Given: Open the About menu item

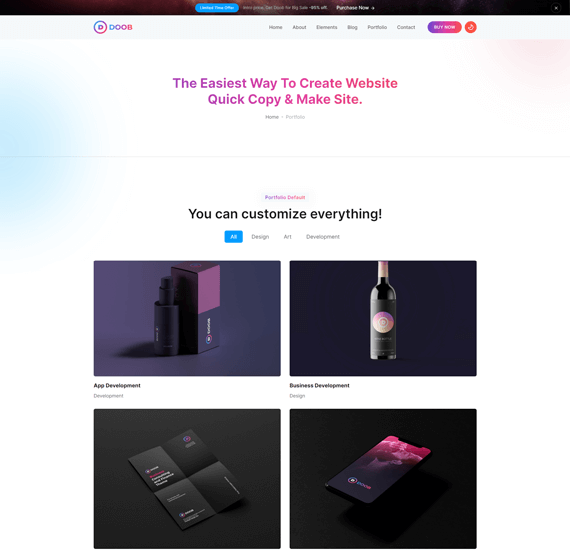Looking at the screenshot, I should 299,27.
